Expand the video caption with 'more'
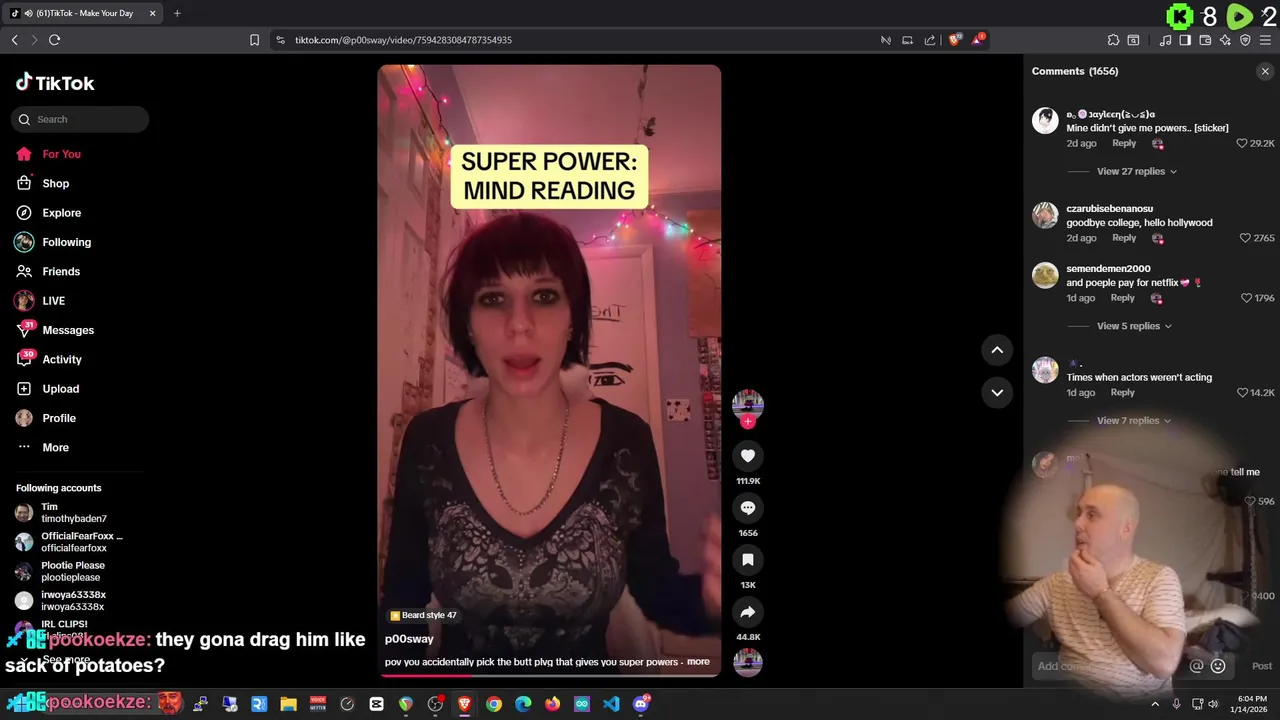Image resolution: width=1280 pixels, height=720 pixels. click(698, 662)
